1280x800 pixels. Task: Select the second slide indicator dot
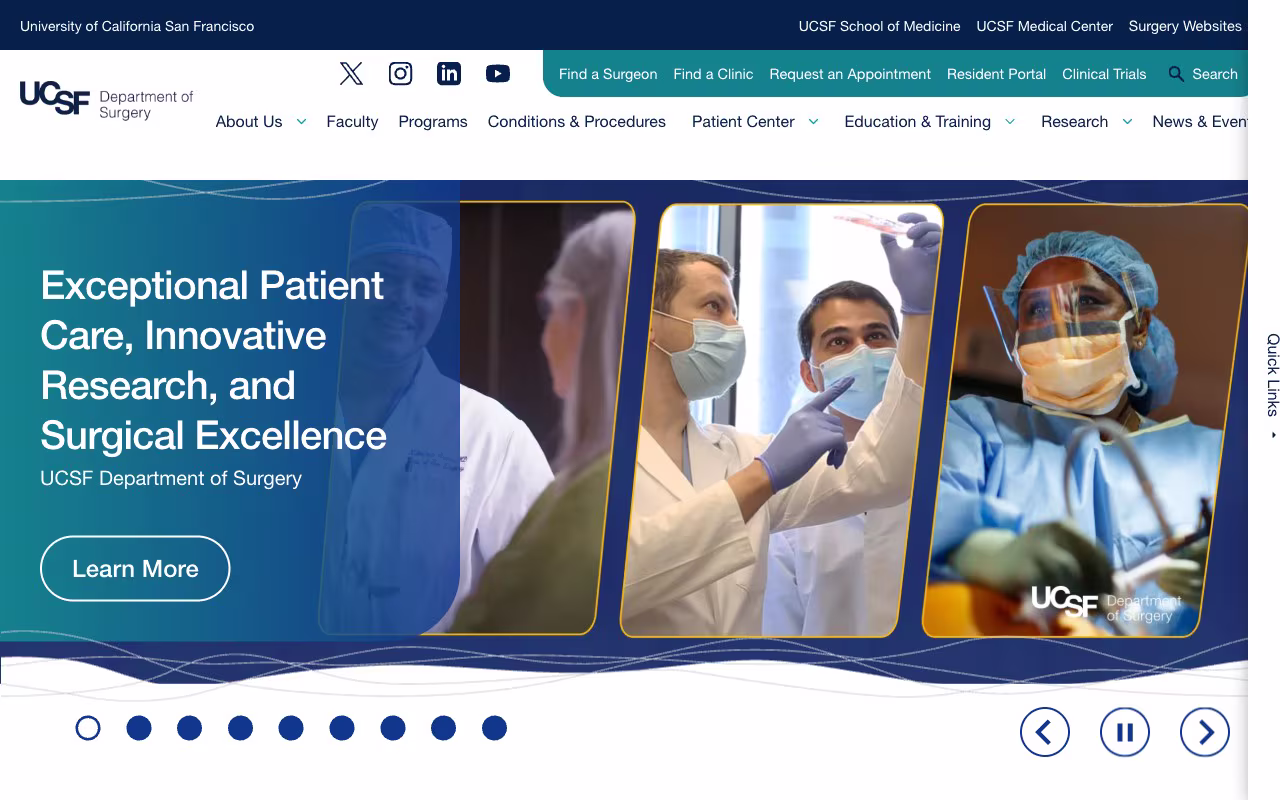click(139, 728)
